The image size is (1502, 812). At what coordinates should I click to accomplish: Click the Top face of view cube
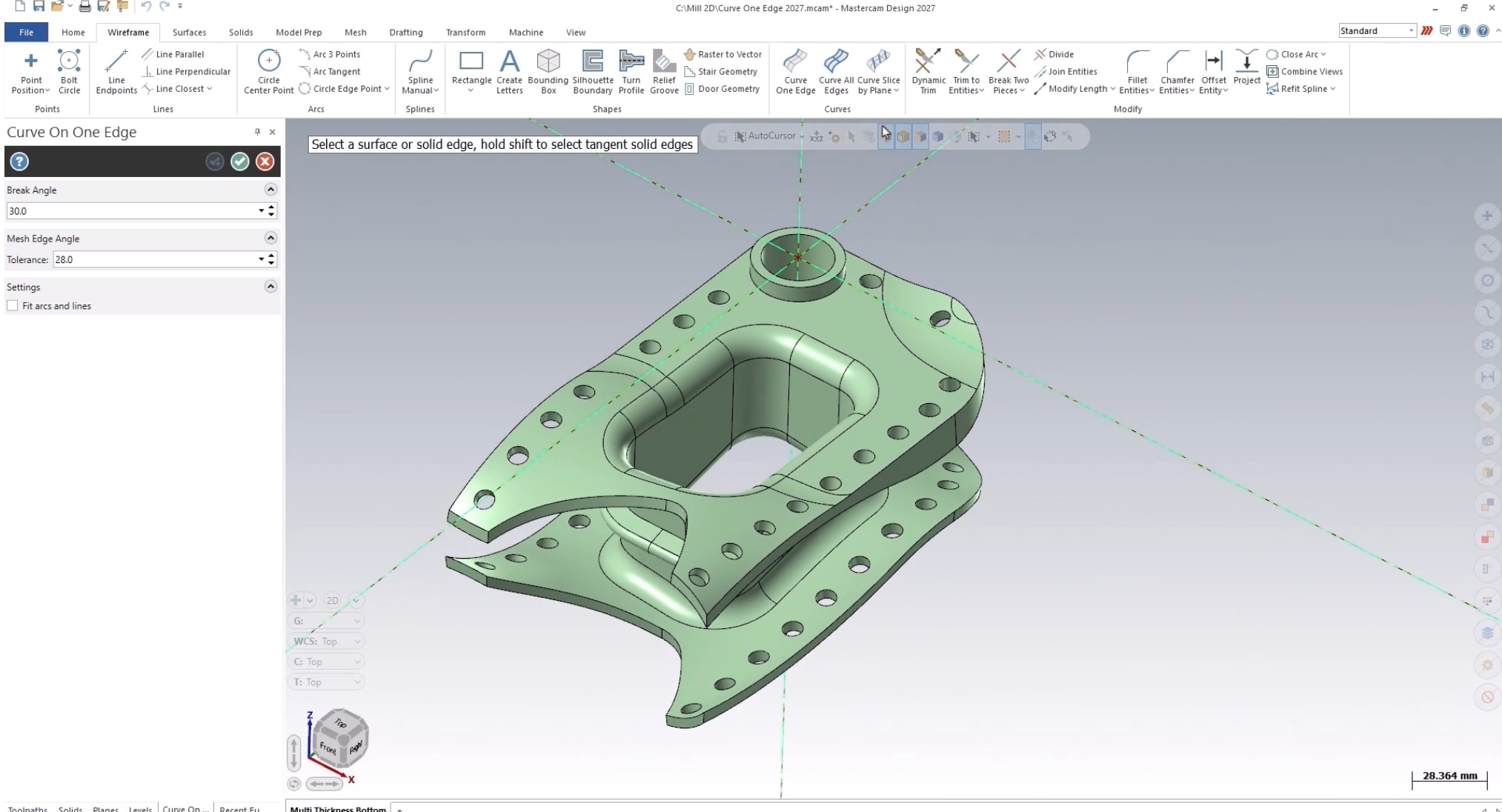(340, 723)
